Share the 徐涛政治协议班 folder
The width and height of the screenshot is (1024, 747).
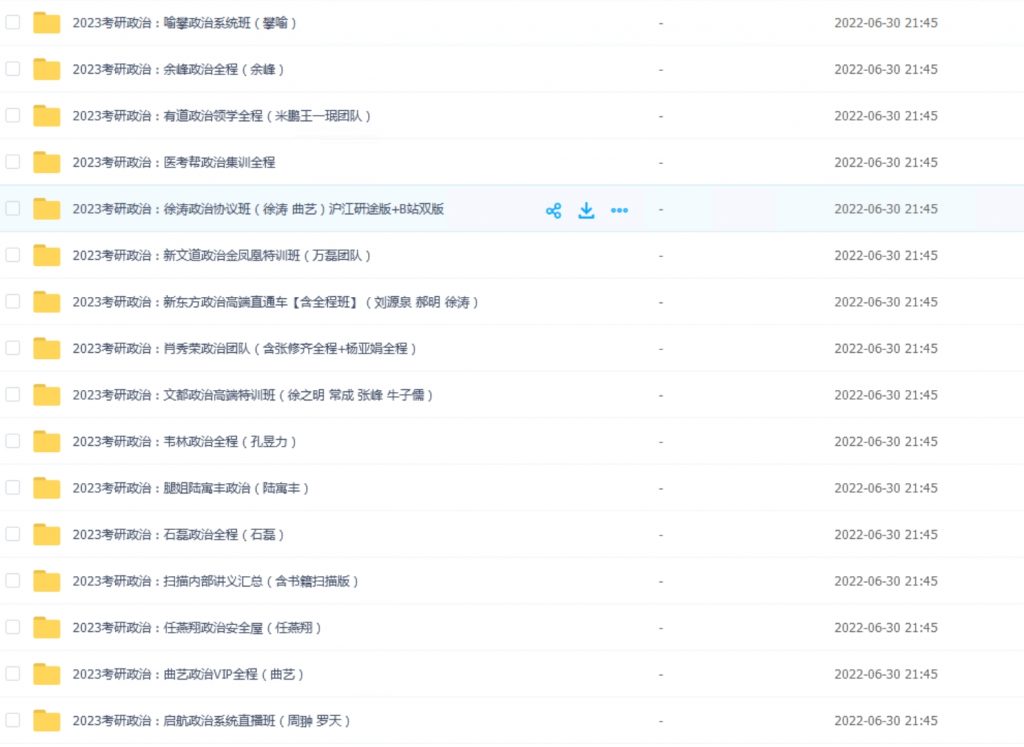coord(553,210)
